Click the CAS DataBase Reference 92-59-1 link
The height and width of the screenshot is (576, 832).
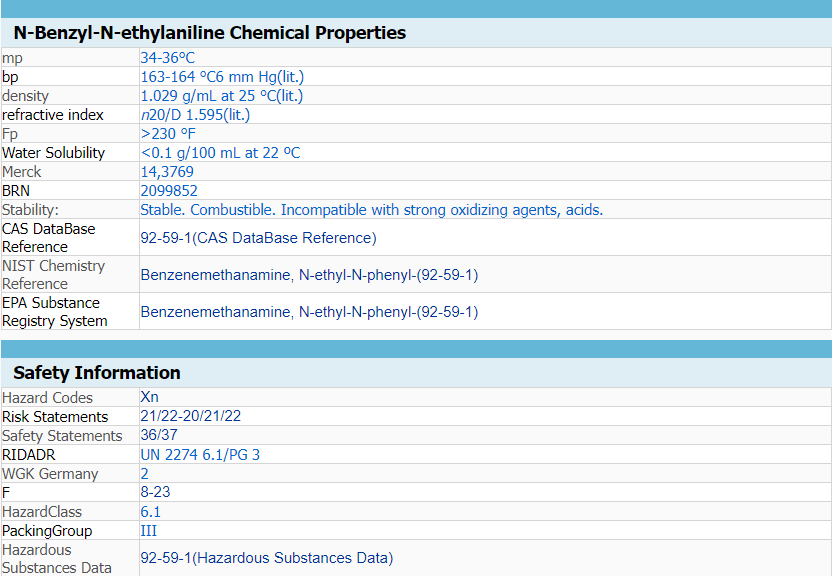258,238
